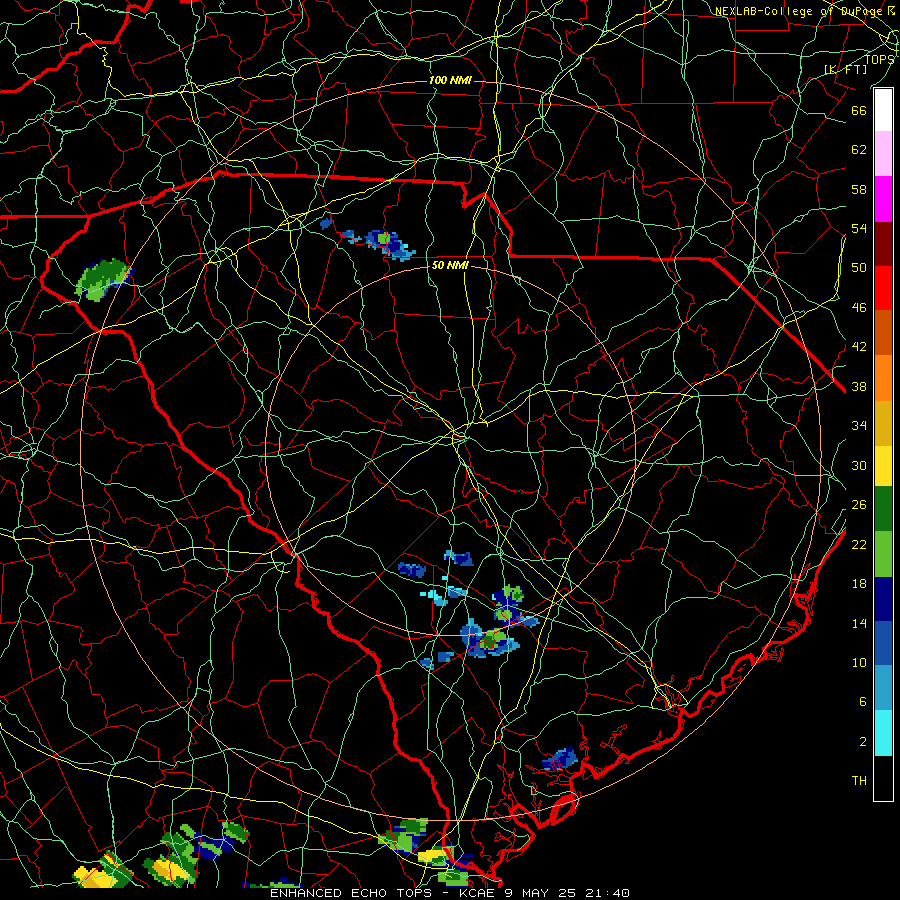Viewport: 900px width, 900px height.
Task: Click the cyan legend swatch
Action: click(883, 733)
